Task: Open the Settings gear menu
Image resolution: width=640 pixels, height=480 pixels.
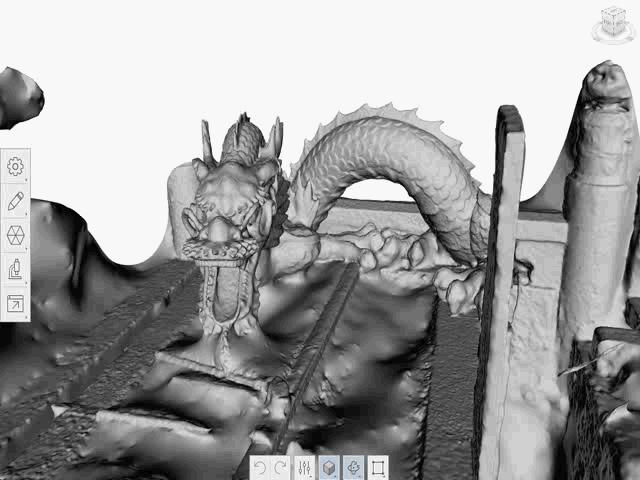Action: (15, 166)
